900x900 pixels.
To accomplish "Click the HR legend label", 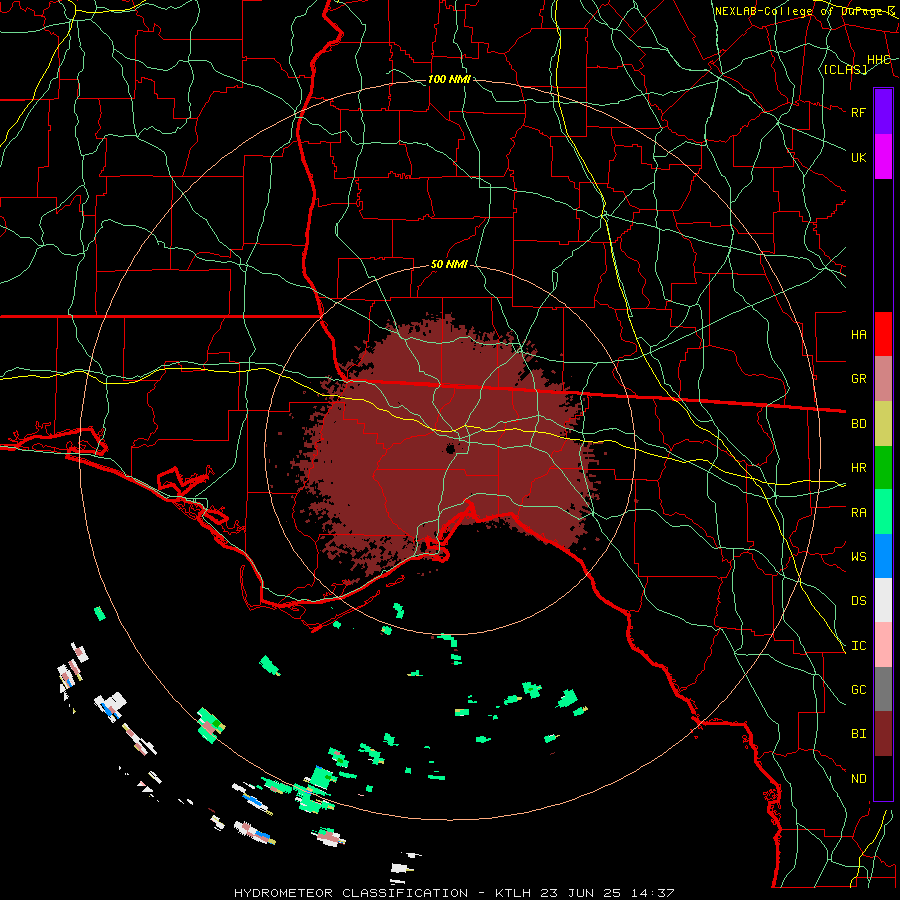I will point(859,468).
